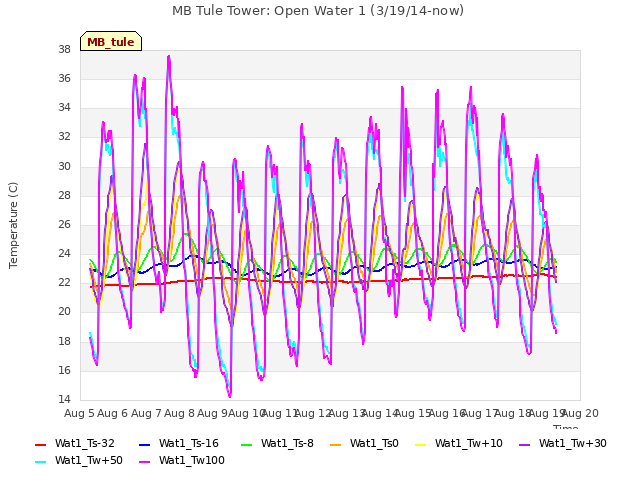Viewport: 640px width, 480px height.
Task: Click the 38 y-axis tick label
Action: (64, 49)
